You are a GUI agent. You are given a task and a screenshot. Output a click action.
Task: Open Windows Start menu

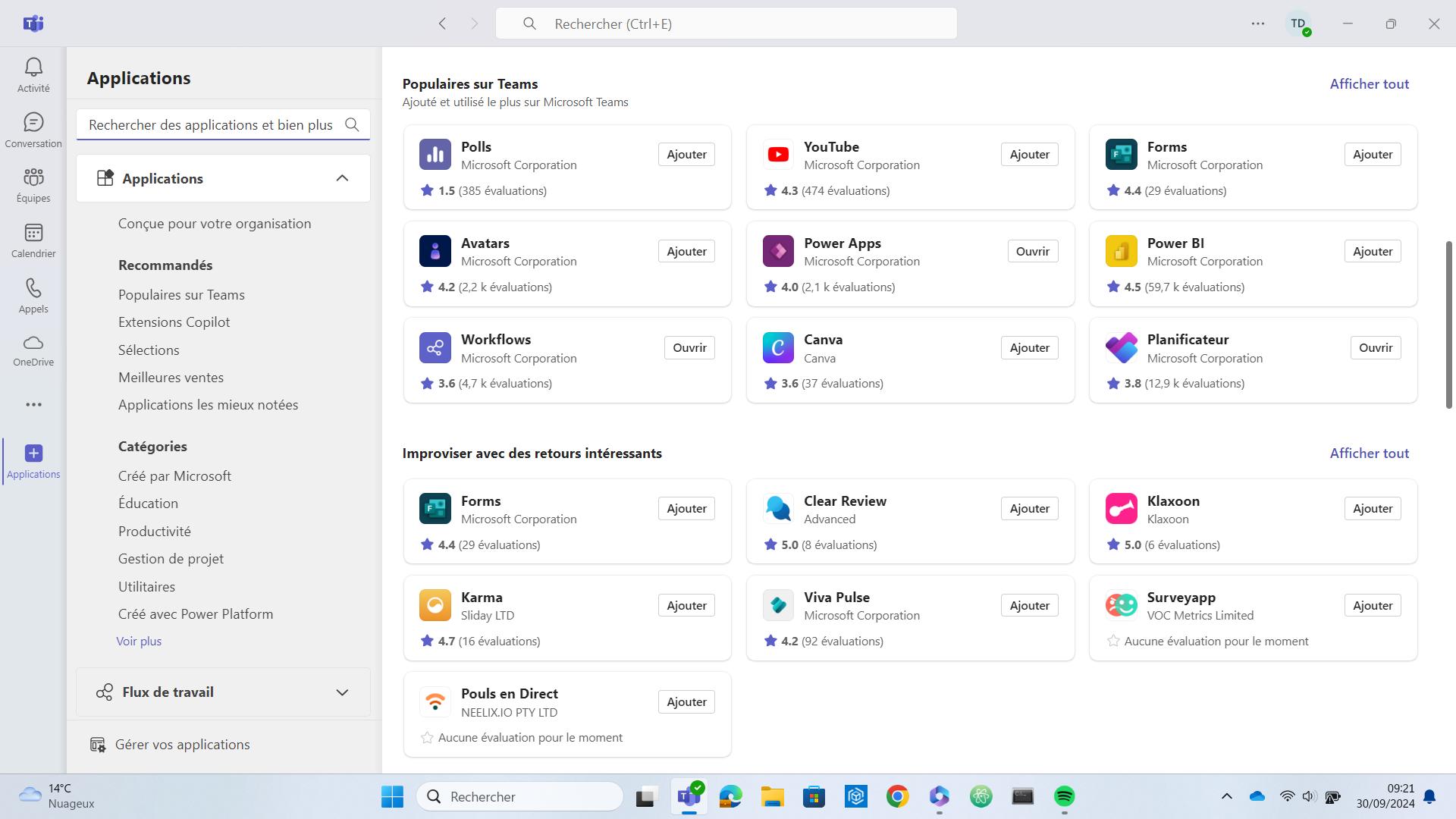pyautogui.click(x=392, y=796)
